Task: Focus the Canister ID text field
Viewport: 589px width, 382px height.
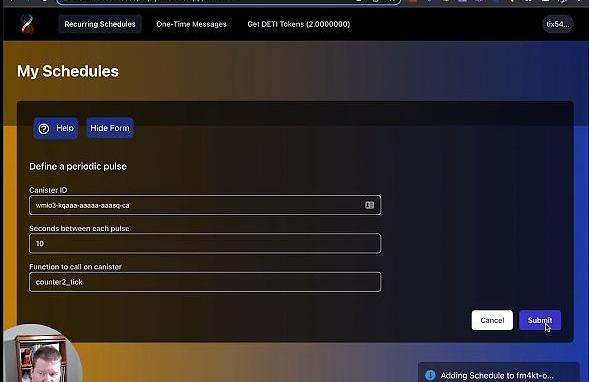Action: 205,205
